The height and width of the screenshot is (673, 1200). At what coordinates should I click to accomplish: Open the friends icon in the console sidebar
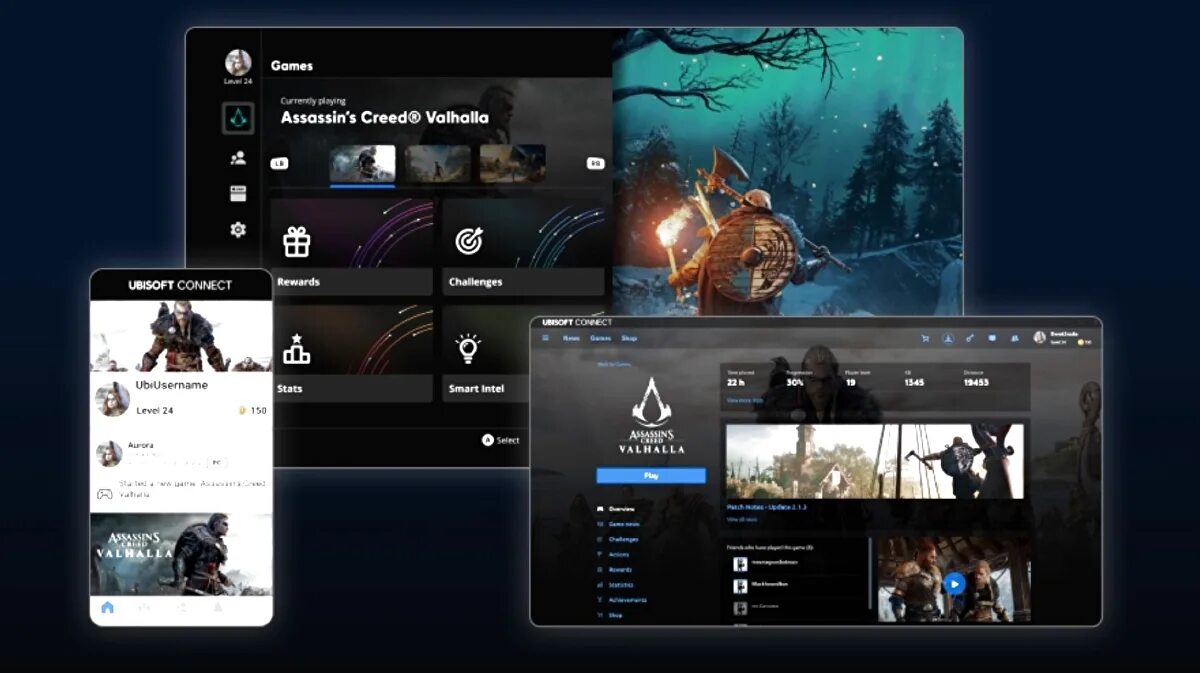(236, 156)
